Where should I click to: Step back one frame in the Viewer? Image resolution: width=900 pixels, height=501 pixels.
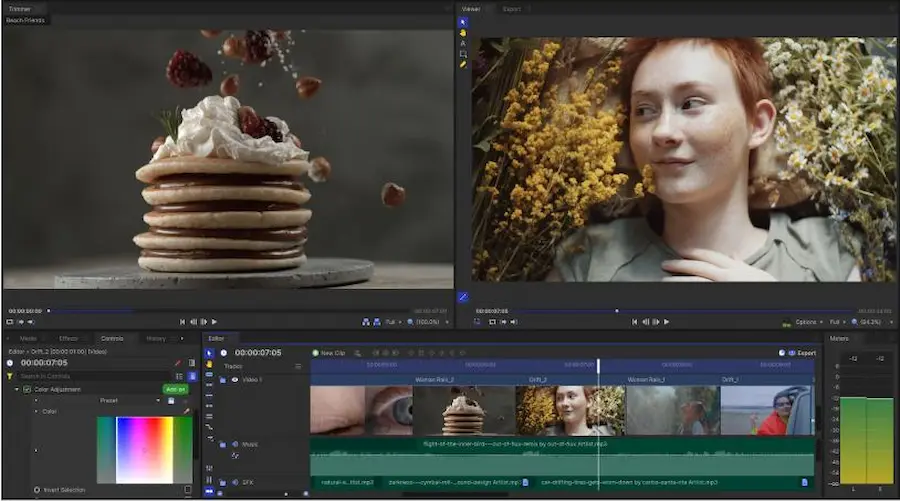645,322
